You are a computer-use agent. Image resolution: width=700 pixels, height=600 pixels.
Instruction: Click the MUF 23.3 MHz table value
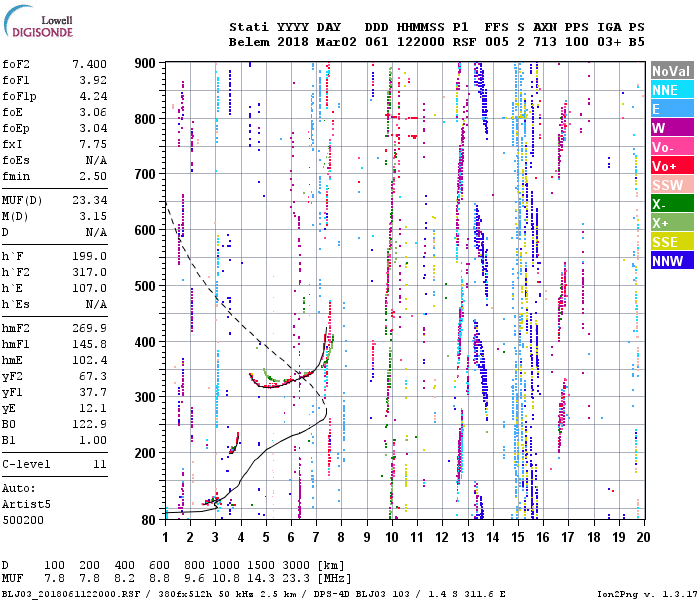tap(296, 579)
